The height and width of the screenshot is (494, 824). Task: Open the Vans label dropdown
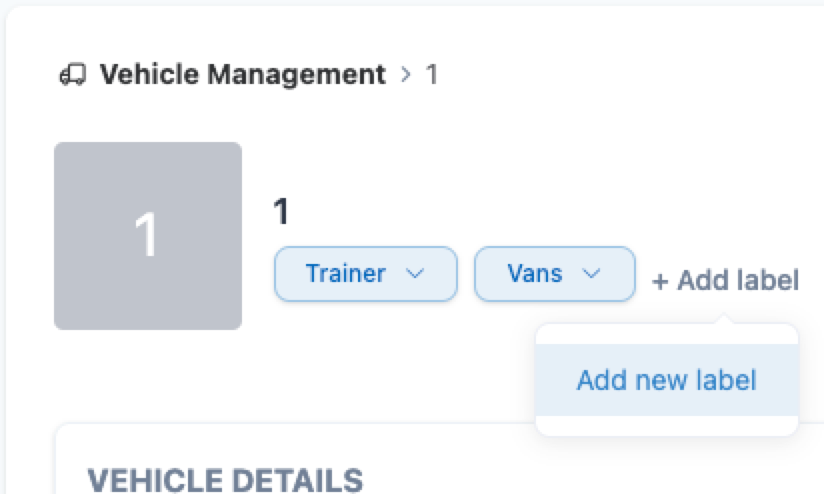(553, 273)
